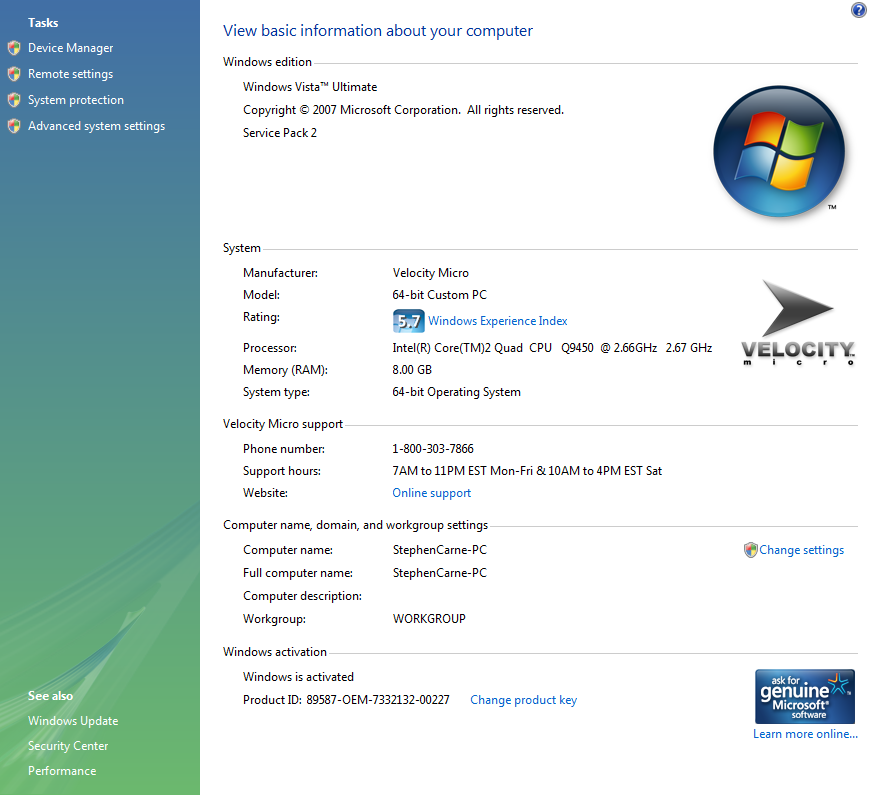Click the See also heading
The width and height of the screenshot is (869, 795).
click(x=50, y=696)
